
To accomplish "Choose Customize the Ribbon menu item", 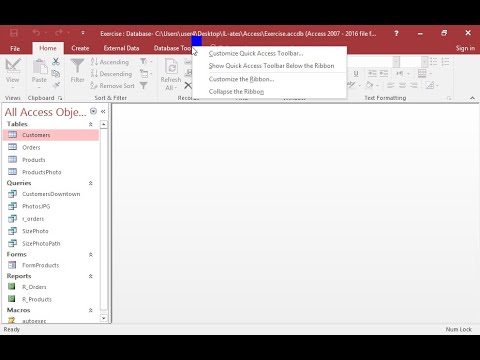I will (241, 79).
